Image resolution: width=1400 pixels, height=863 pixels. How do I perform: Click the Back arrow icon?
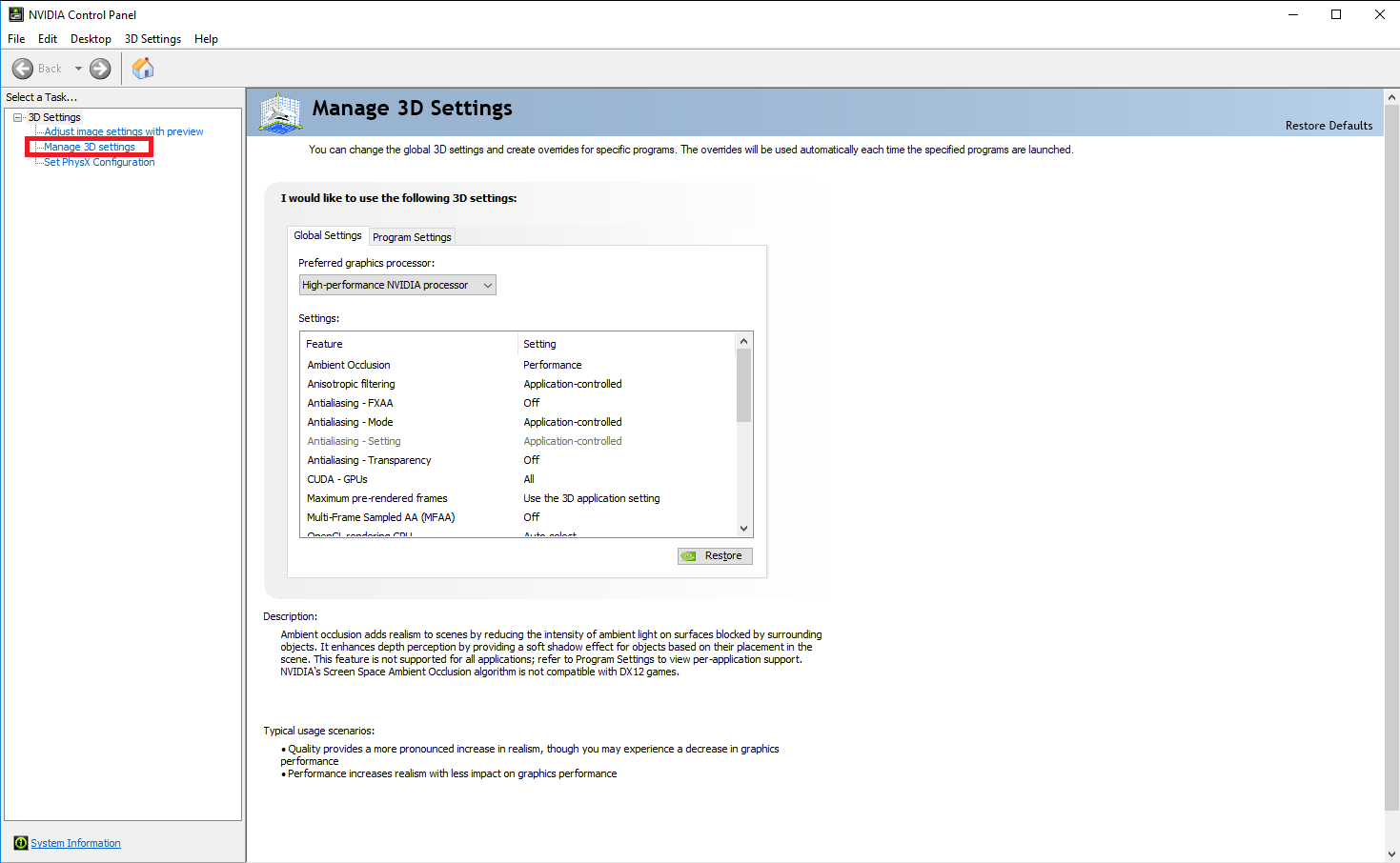[x=23, y=69]
